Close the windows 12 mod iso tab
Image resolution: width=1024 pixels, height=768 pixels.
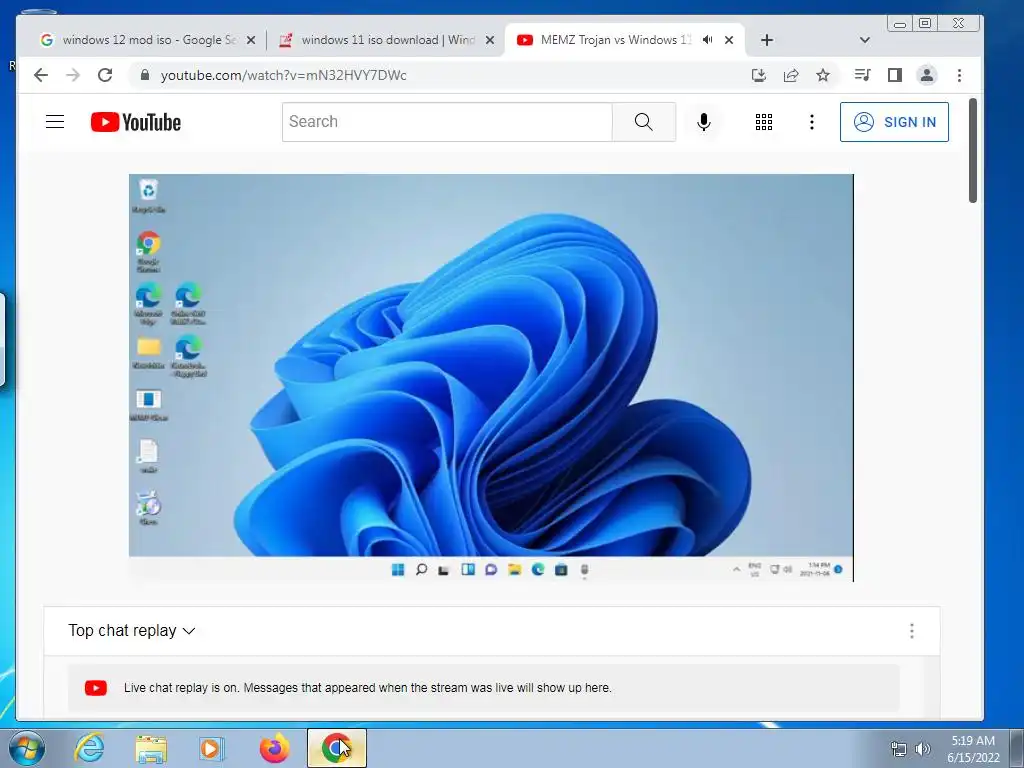(x=251, y=40)
